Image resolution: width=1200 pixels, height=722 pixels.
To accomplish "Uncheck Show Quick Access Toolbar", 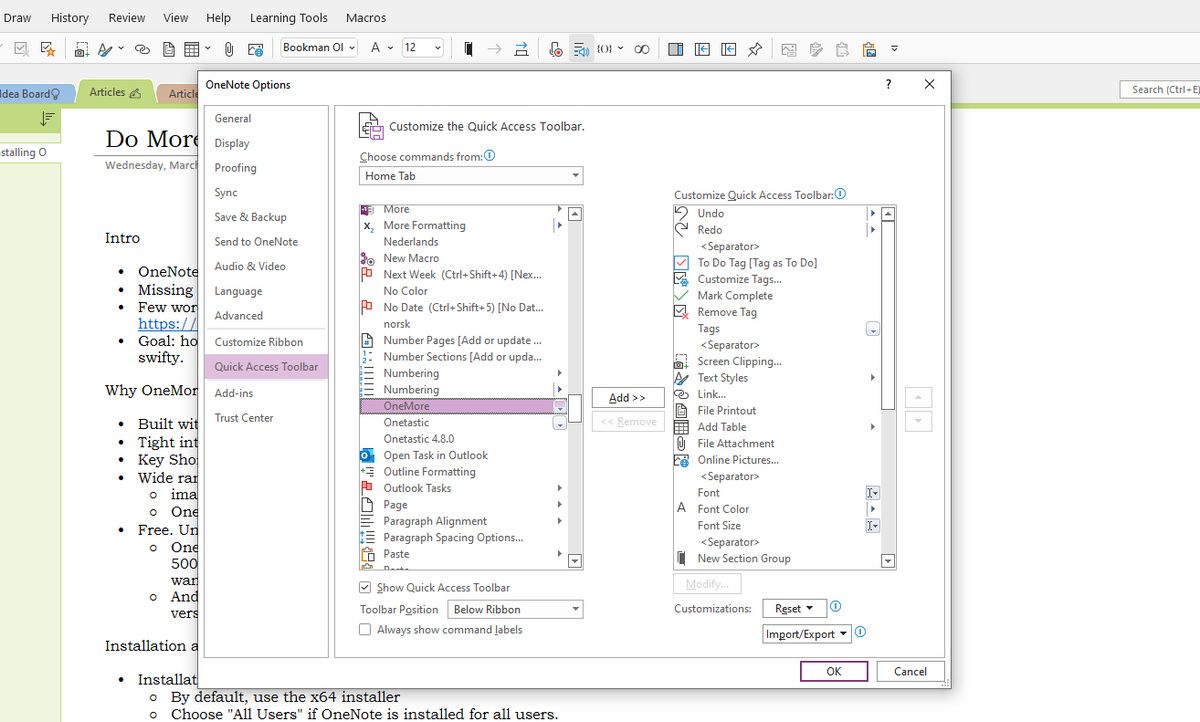I will (x=365, y=588).
